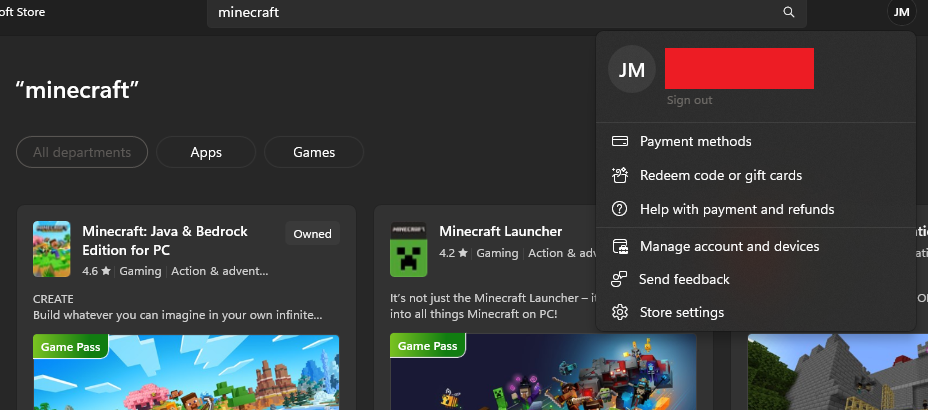The width and height of the screenshot is (929, 410).
Task: Open Minecraft: Java & Bedrock Edition title
Action: [165, 241]
